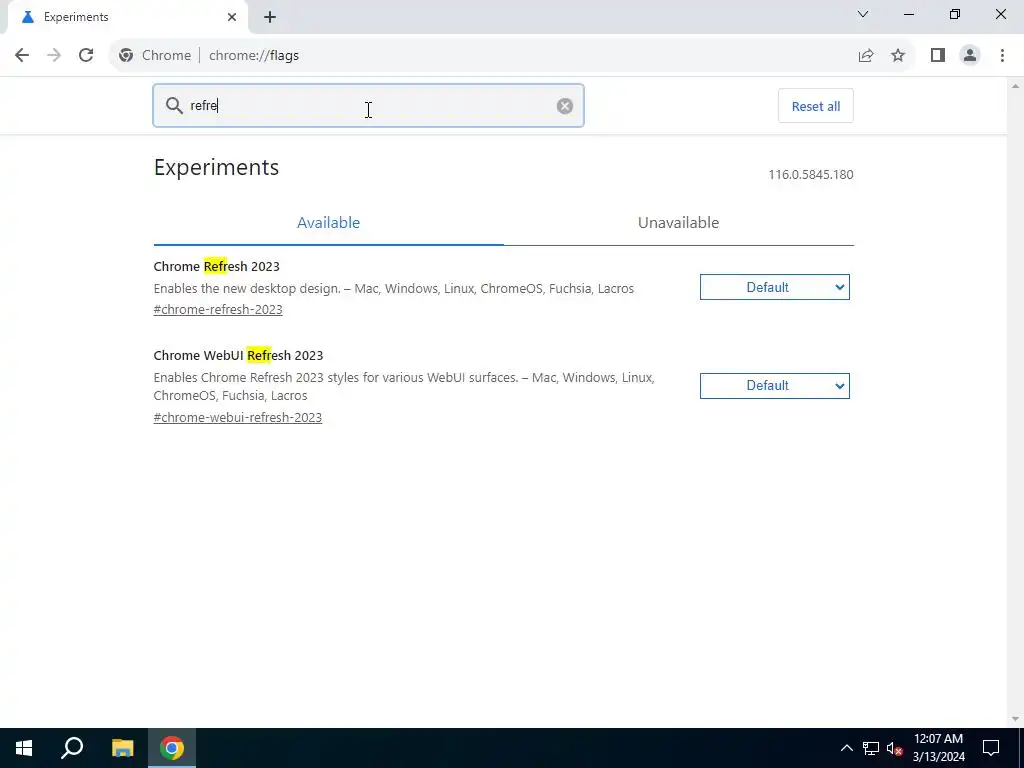Image resolution: width=1024 pixels, height=768 pixels.
Task: Open the notification center icon
Action: click(x=991, y=748)
